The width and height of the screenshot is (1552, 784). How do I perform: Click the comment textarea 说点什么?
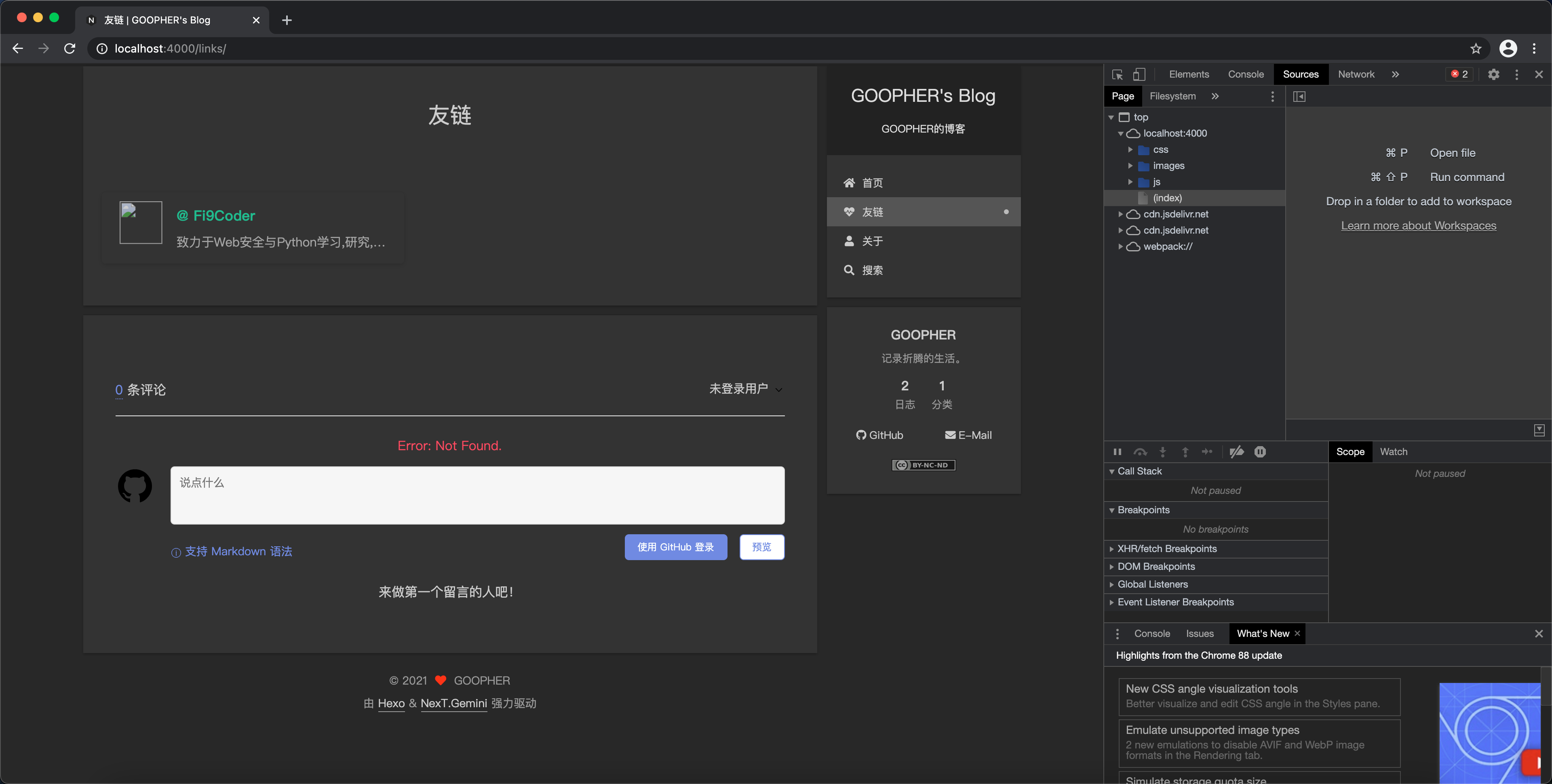point(477,495)
